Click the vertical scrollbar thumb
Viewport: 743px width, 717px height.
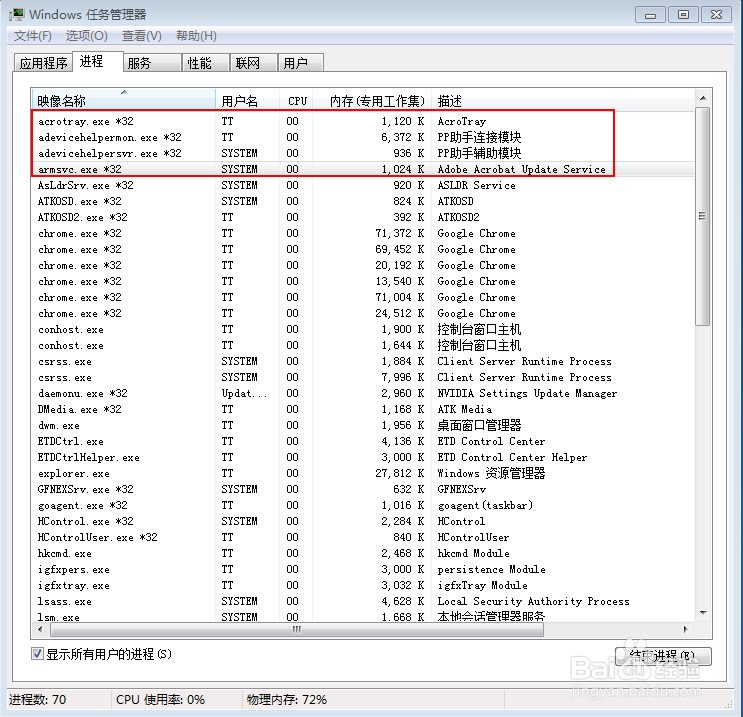click(703, 216)
